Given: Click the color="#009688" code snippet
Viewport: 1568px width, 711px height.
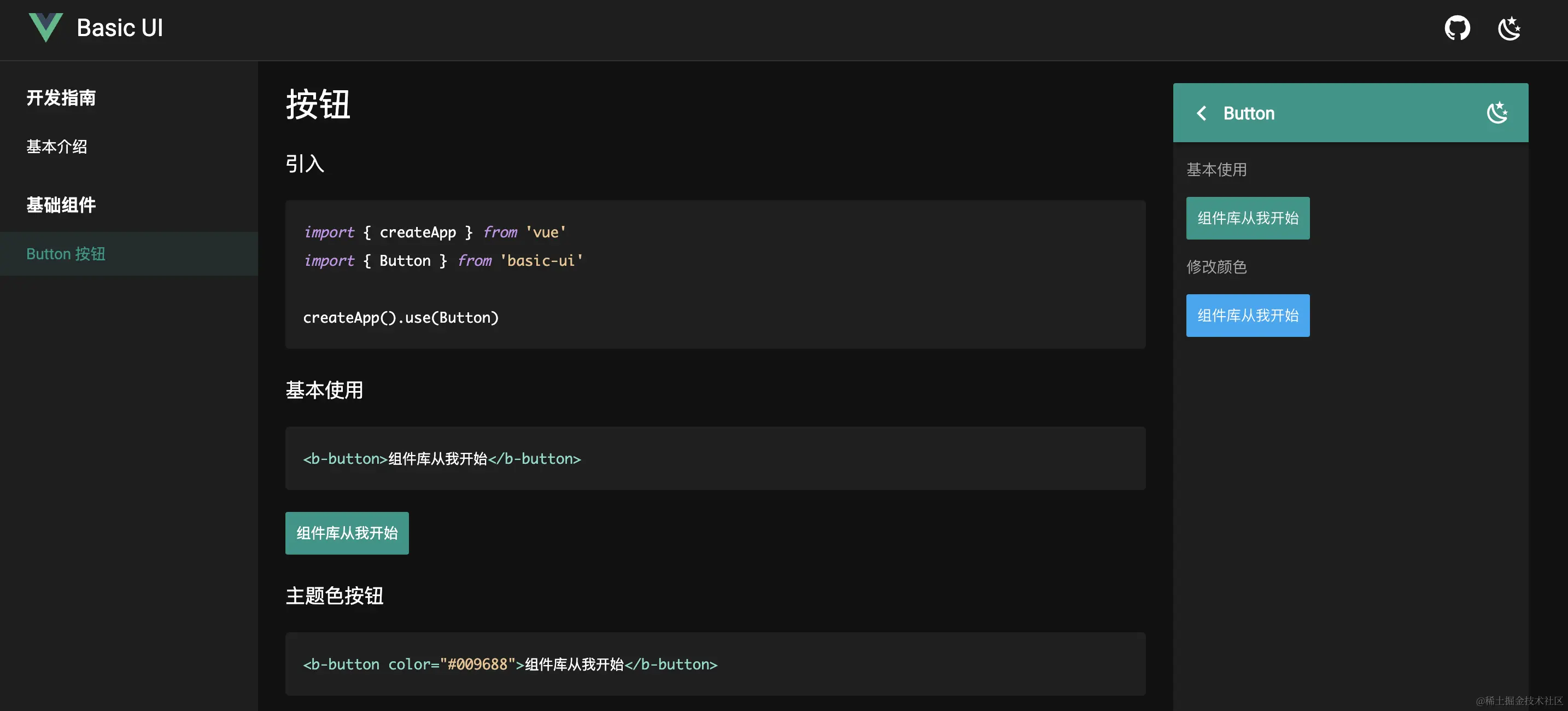Looking at the screenshot, I should pos(715,664).
